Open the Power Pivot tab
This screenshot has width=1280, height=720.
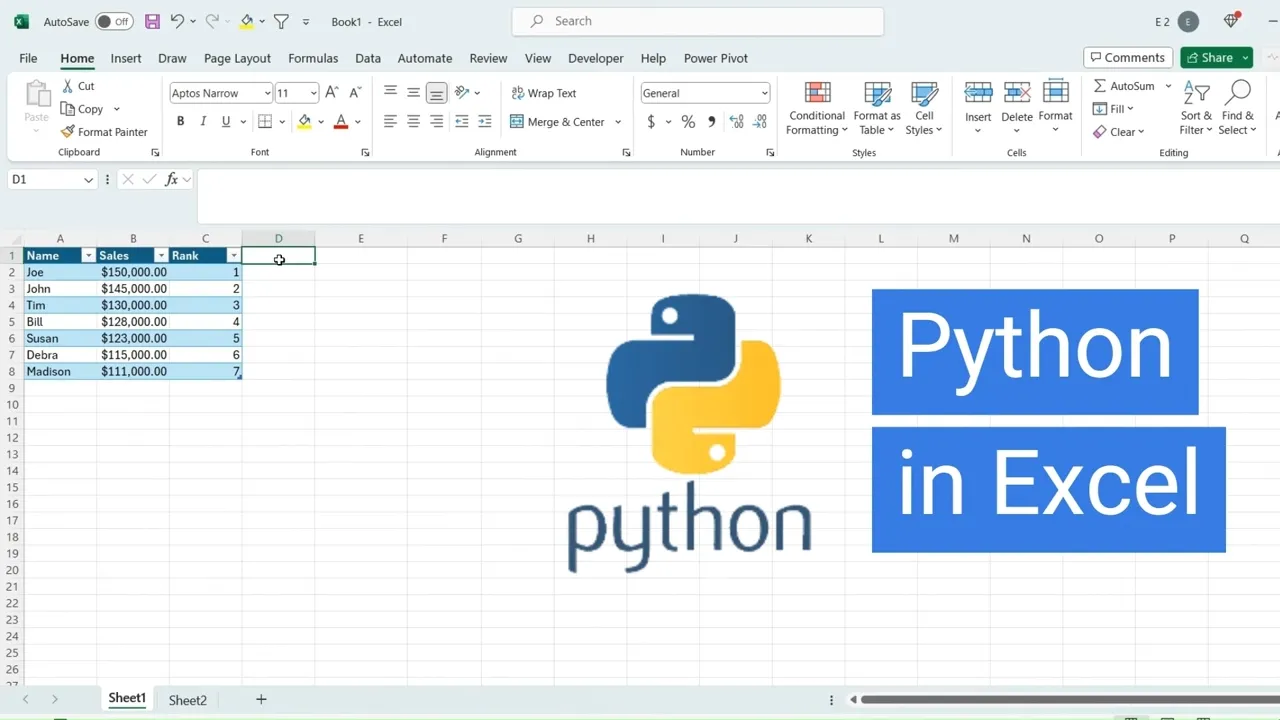(x=716, y=58)
